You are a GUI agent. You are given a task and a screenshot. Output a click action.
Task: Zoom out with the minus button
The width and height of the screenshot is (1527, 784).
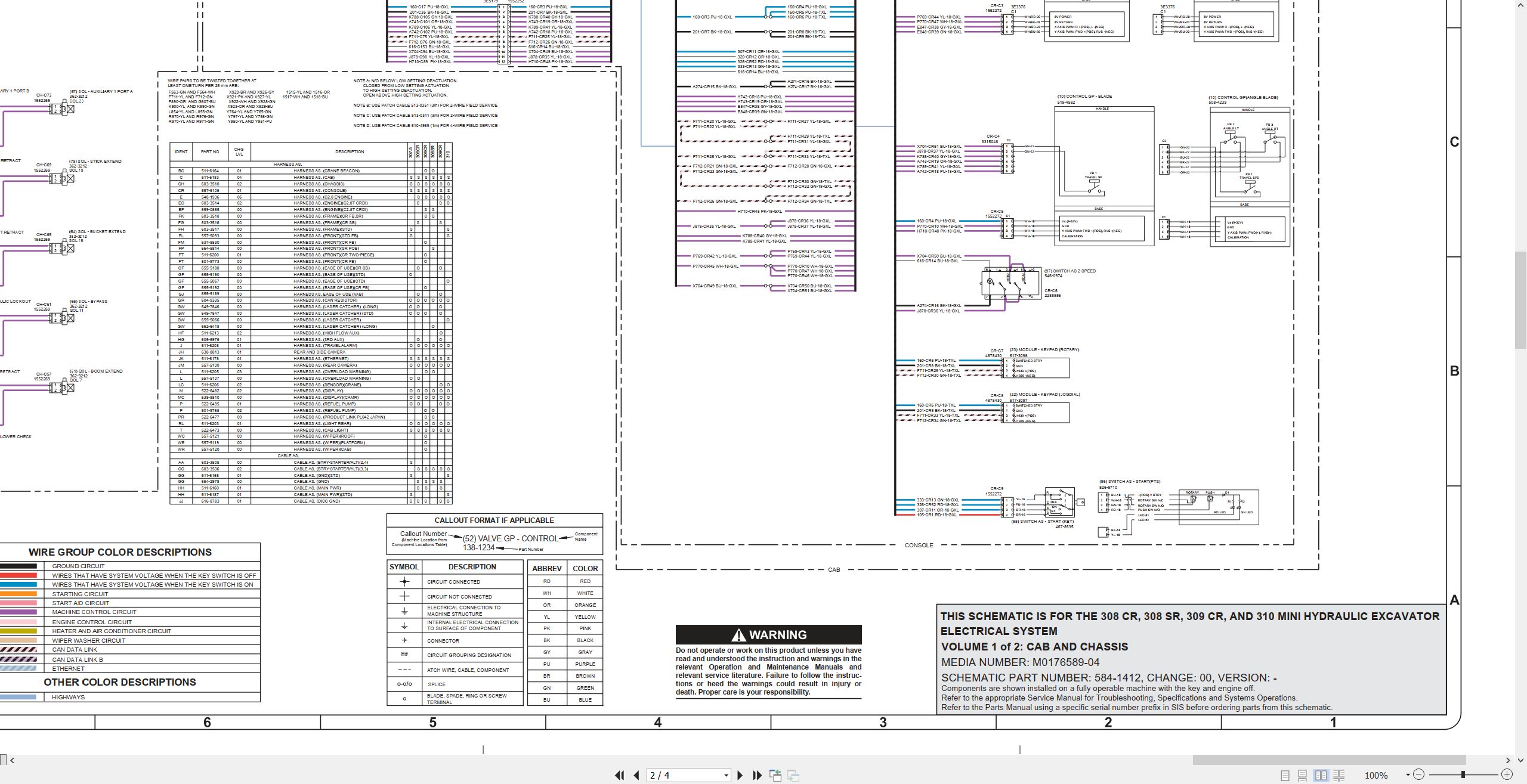click(1419, 774)
